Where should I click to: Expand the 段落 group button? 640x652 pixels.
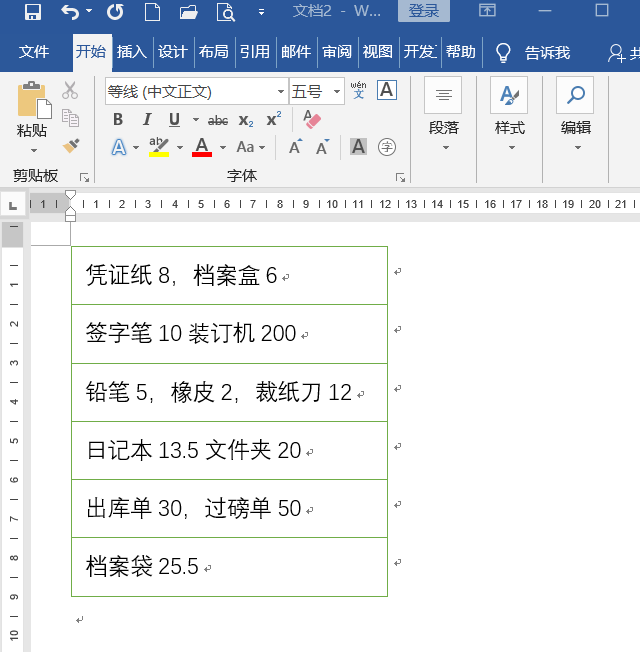point(444,114)
